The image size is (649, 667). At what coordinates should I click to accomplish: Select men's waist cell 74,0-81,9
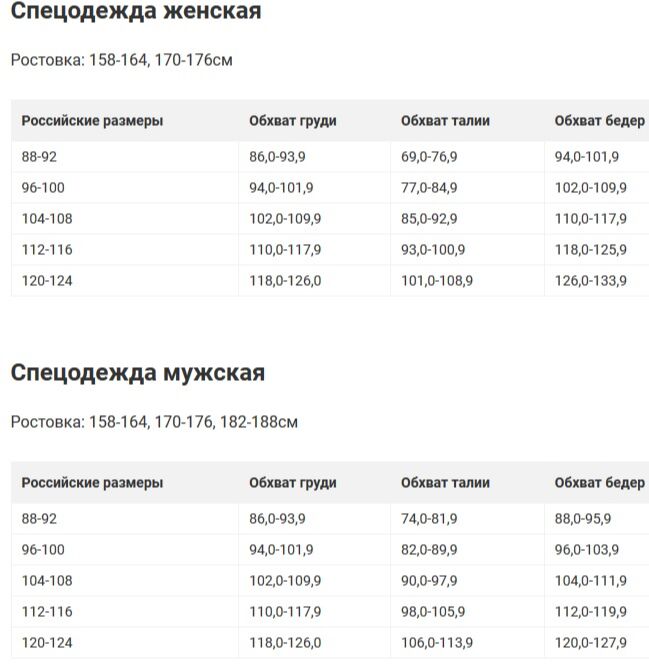click(x=429, y=519)
